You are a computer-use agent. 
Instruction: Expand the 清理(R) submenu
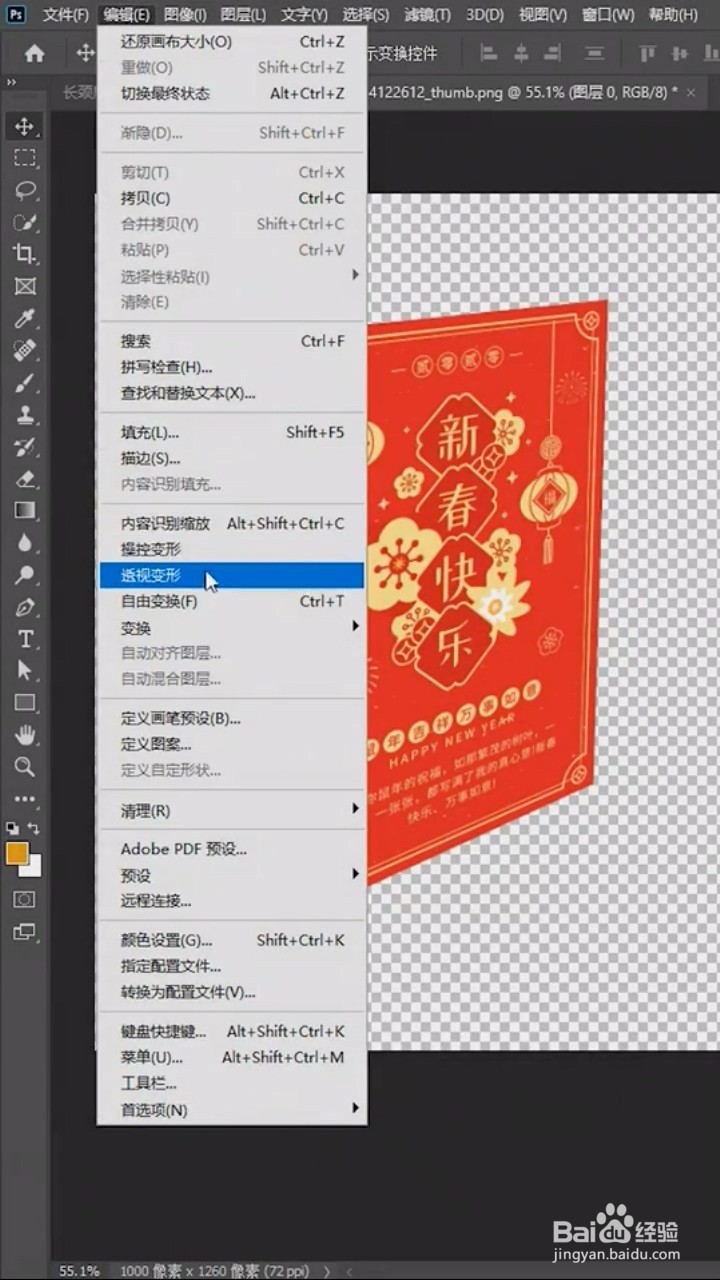pos(355,809)
